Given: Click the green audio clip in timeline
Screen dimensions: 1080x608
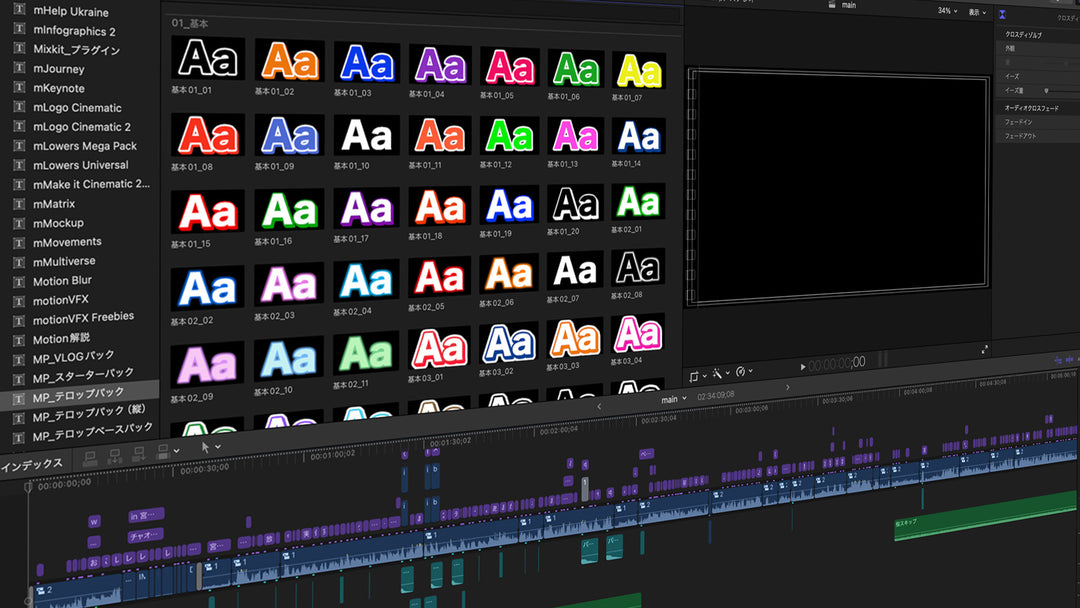Looking at the screenshot, I should click(x=960, y=519).
